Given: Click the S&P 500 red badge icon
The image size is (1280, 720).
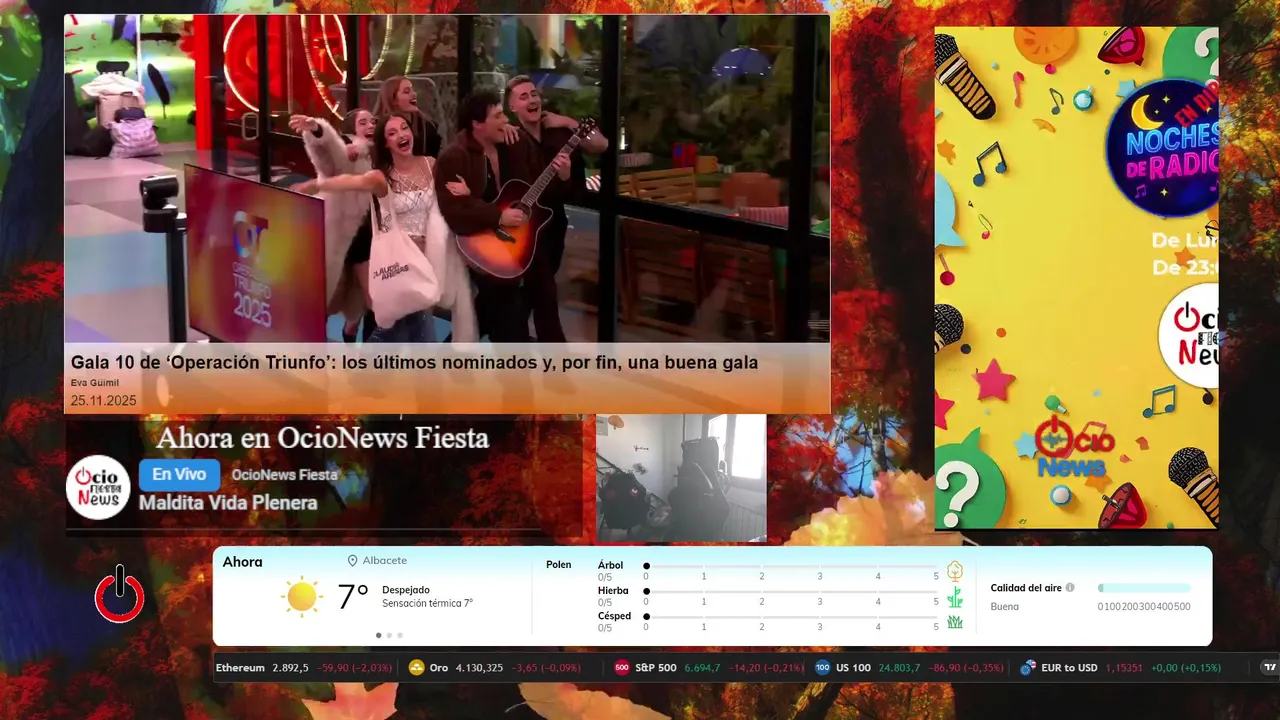Looking at the screenshot, I should [x=622, y=668].
